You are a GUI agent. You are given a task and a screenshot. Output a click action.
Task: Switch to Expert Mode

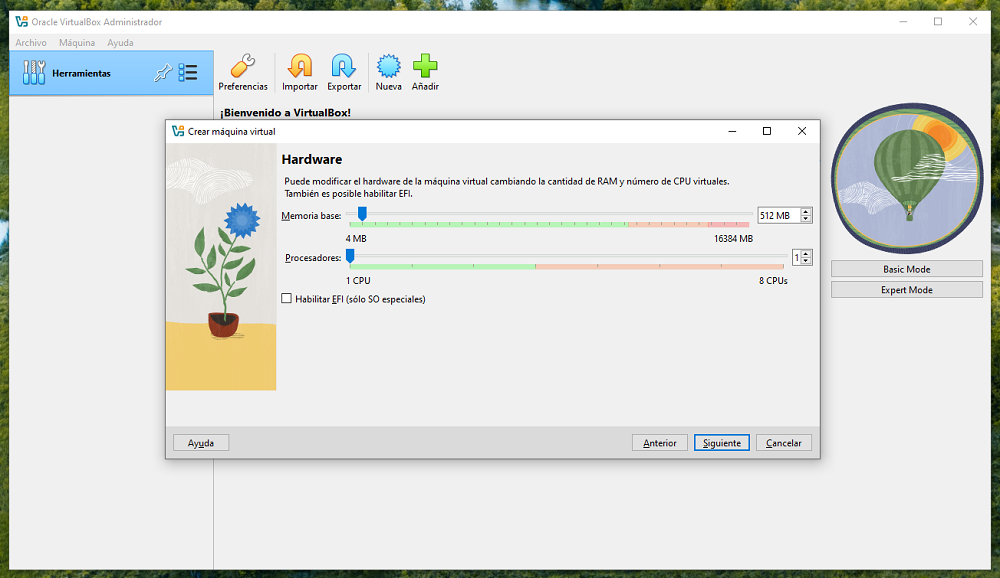click(x=906, y=289)
